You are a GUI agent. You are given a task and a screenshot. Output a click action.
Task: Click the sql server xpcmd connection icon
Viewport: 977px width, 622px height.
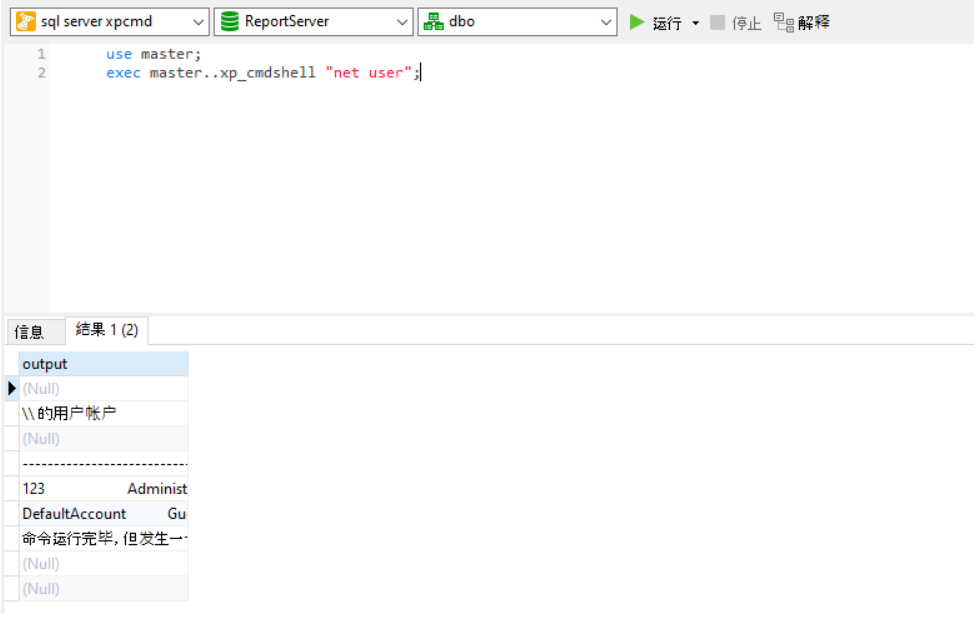click(26, 22)
